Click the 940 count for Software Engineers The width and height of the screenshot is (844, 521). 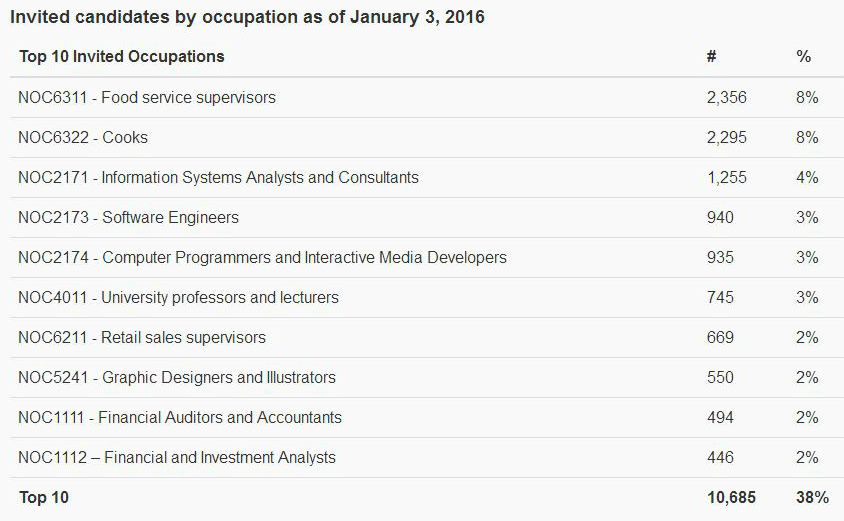(x=720, y=218)
